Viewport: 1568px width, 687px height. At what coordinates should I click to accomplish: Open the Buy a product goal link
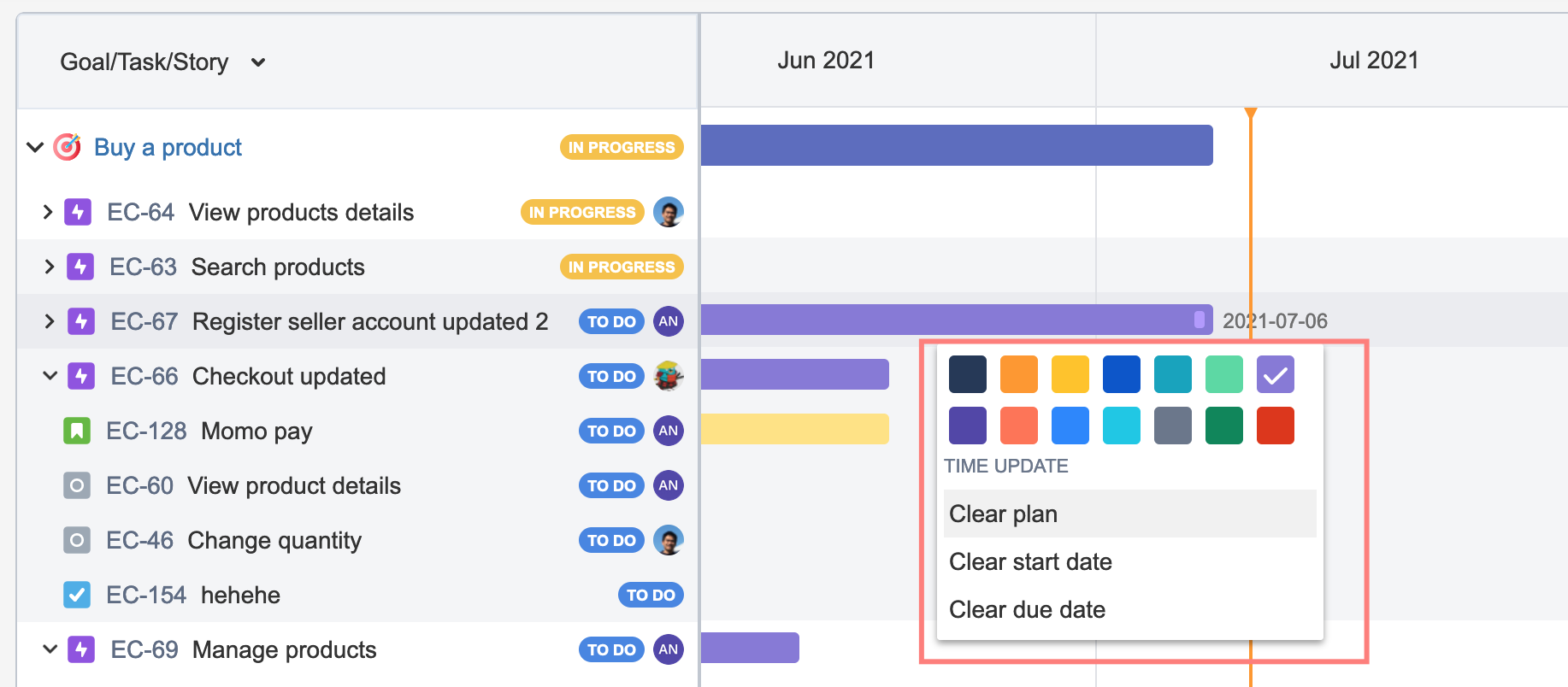coord(168,147)
